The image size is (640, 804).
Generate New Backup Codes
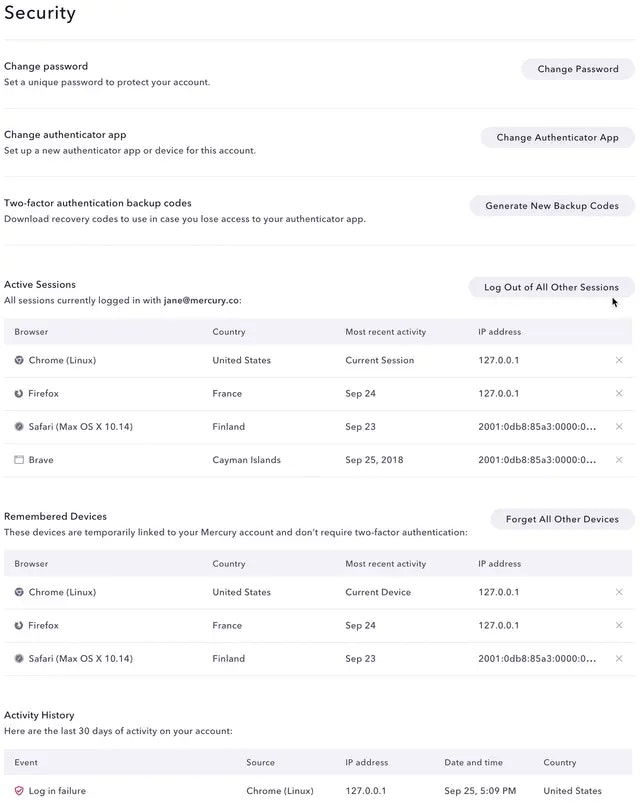tap(552, 206)
